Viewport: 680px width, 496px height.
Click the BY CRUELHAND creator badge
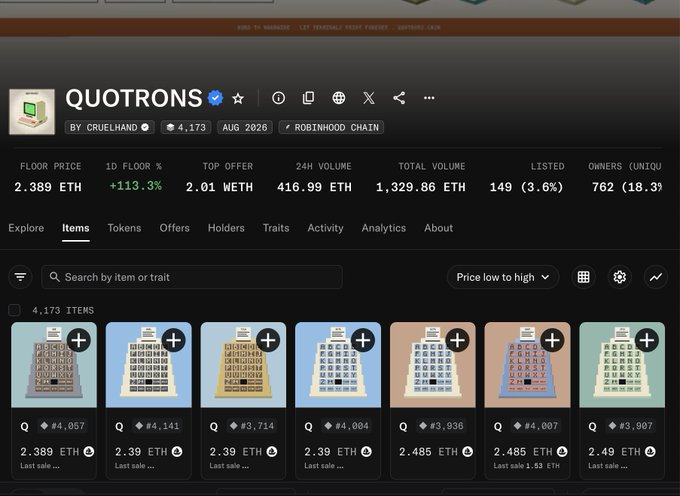coord(110,127)
